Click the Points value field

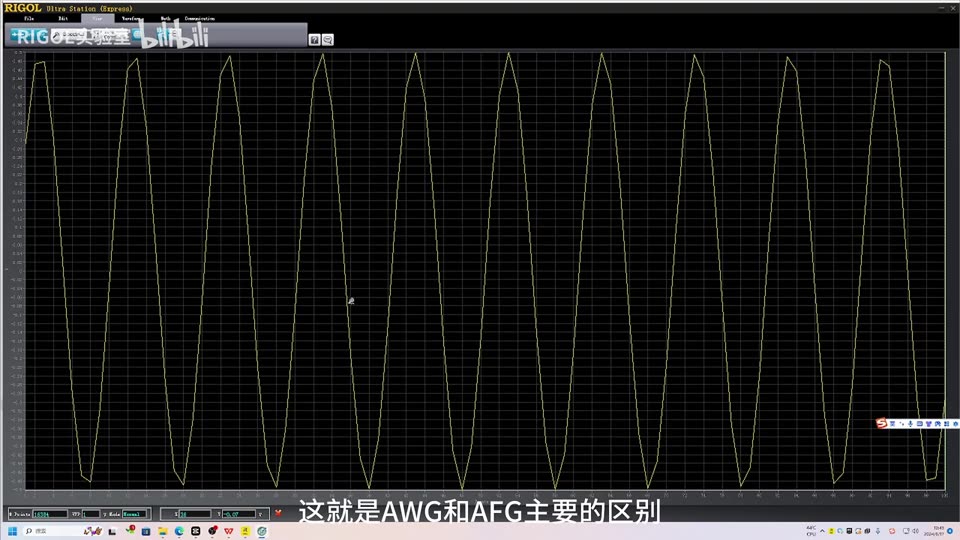tap(50, 514)
